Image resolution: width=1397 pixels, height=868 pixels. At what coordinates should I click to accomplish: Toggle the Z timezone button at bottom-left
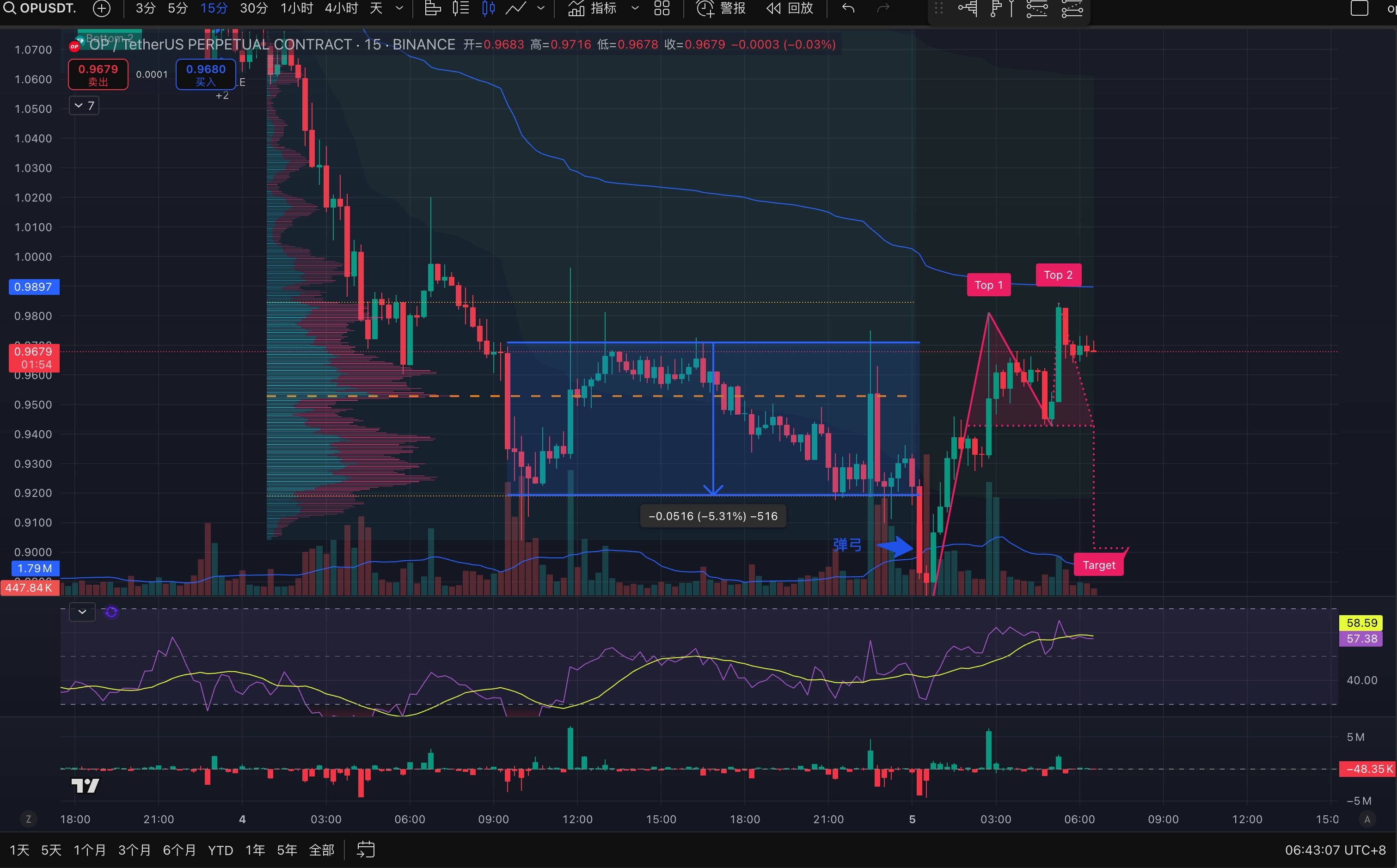click(28, 819)
